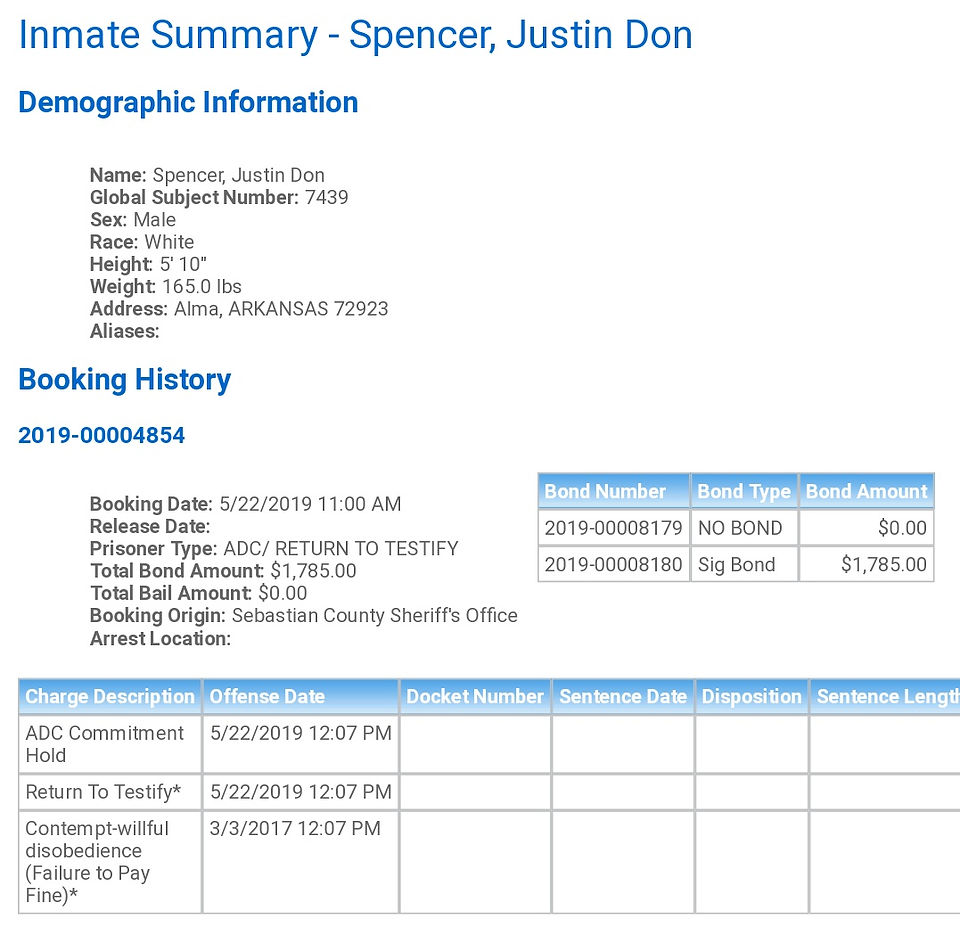The image size is (960, 935).
Task: Click the Charge Description column header
Action: pyautogui.click(x=110, y=697)
